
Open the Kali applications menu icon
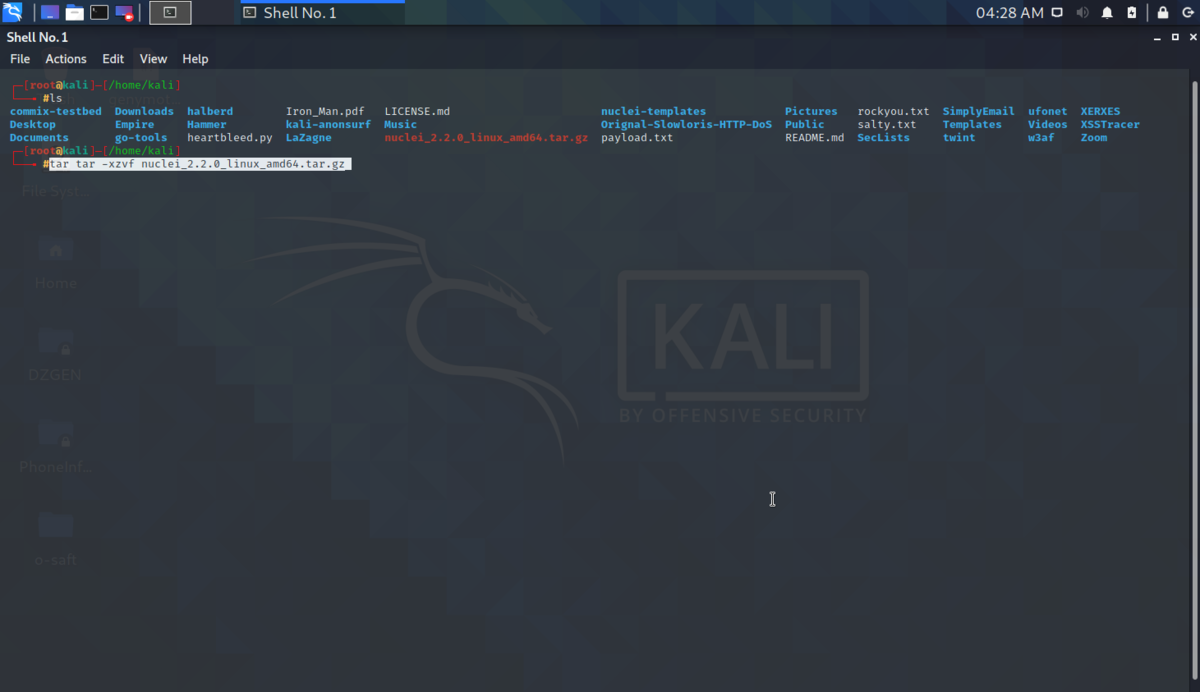click(13, 13)
